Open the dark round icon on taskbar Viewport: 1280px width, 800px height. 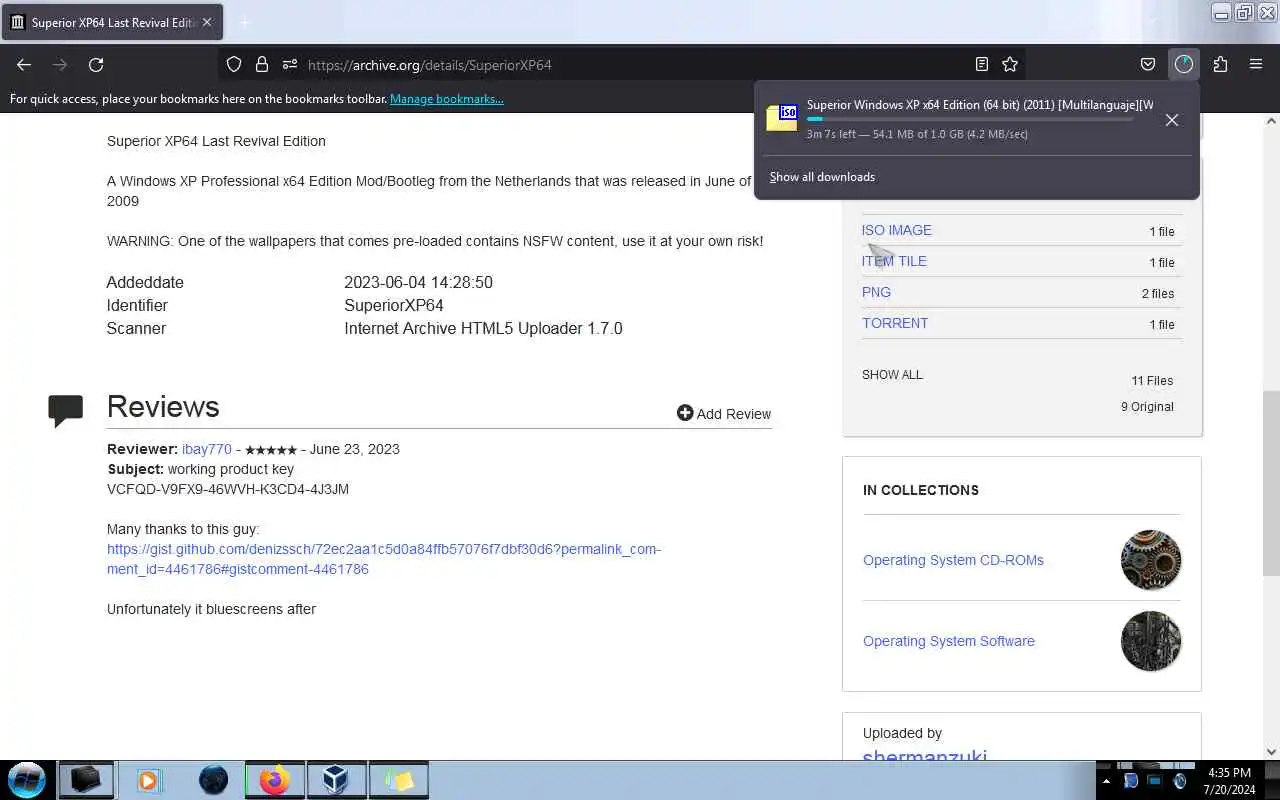213,780
